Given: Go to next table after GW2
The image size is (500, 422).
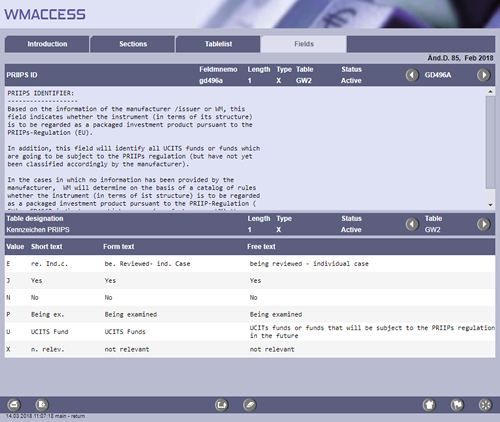Looking at the screenshot, I should 484,224.
